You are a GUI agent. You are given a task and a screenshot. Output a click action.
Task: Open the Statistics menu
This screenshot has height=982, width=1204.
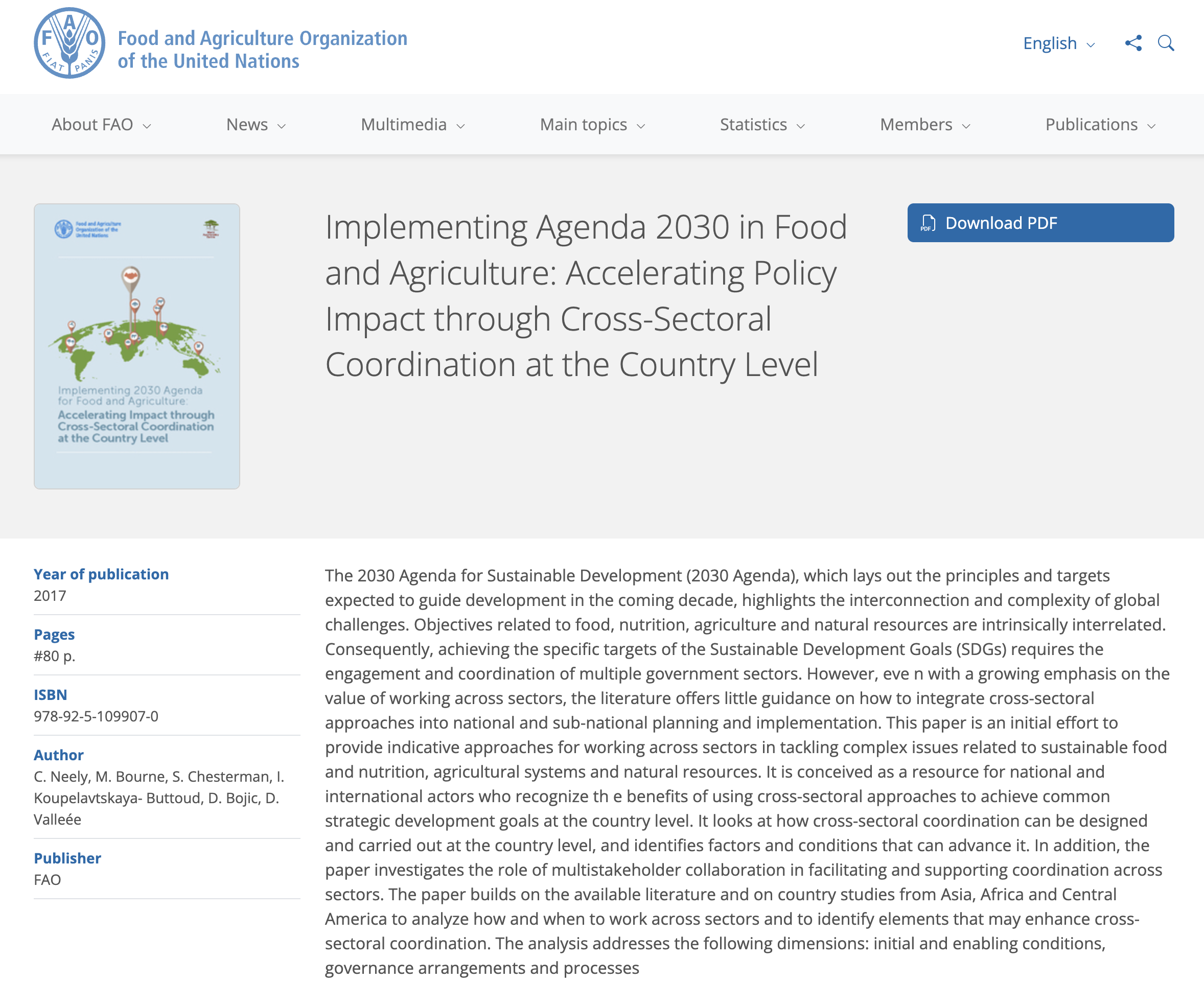pyautogui.click(x=762, y=125)
